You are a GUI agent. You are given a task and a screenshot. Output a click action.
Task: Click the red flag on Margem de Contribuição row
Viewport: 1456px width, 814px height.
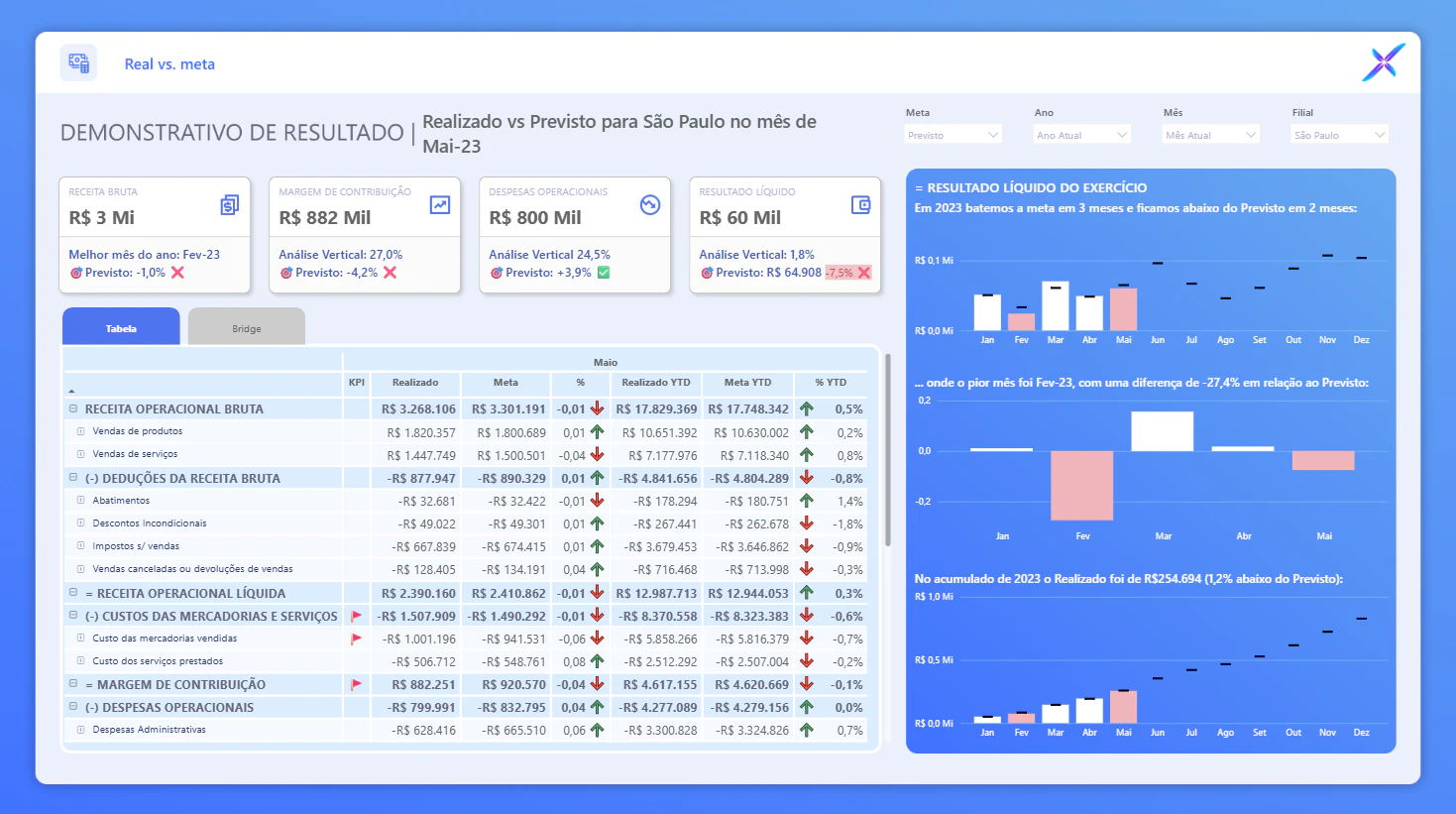coord(356,685)
